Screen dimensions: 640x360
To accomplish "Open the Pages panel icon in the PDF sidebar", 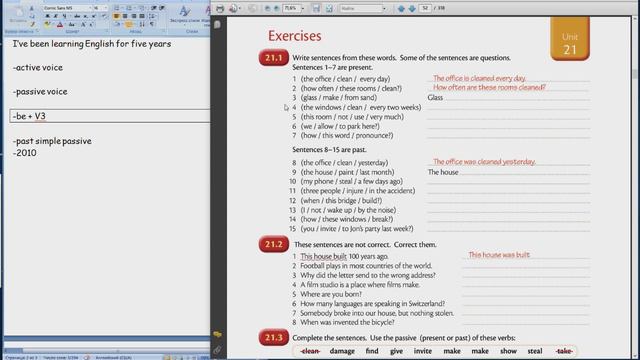I will coord(218,24).
